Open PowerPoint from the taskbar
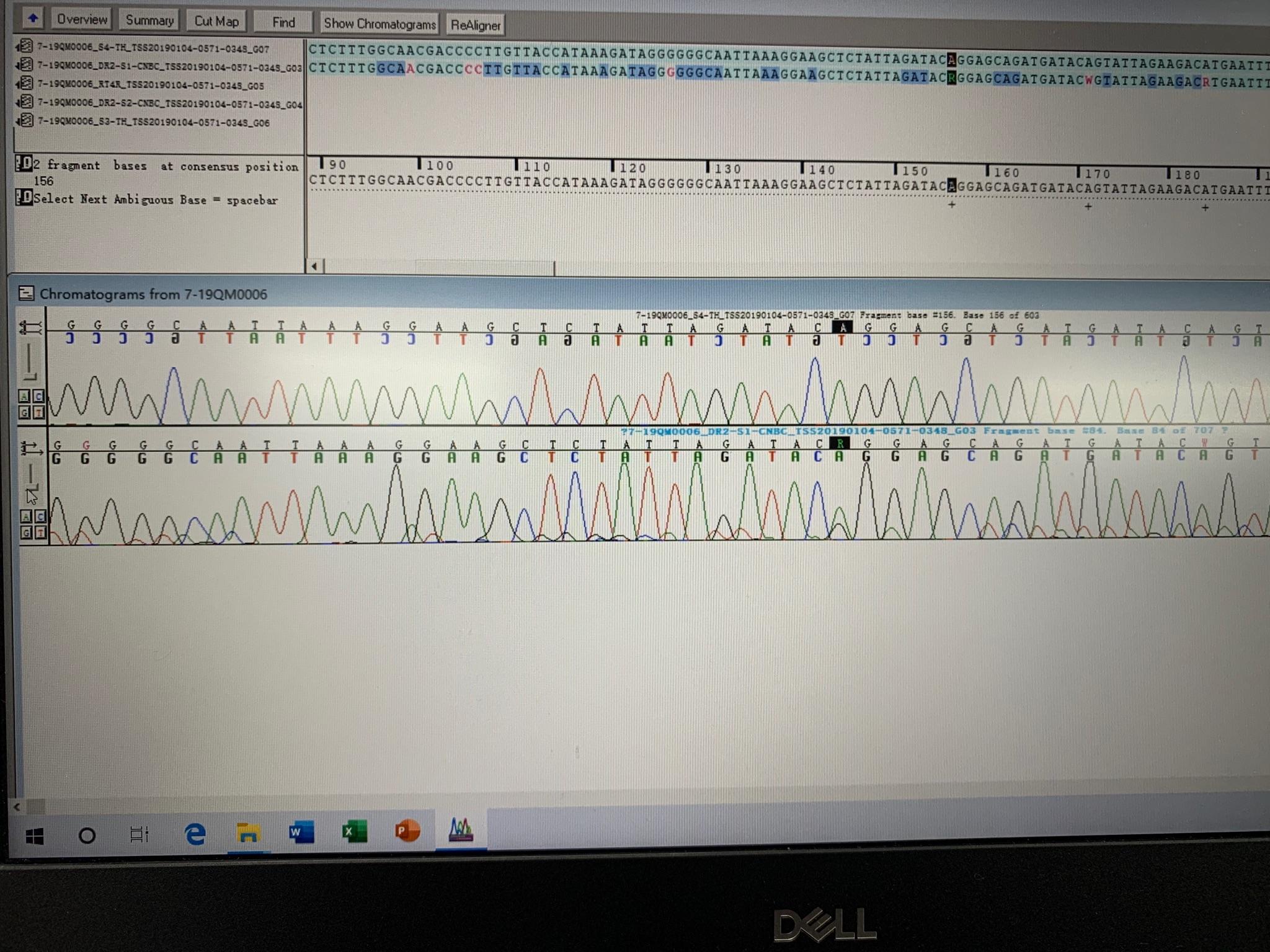The image size is (1270, 952). pyautogui.click(x=407, y=831)
